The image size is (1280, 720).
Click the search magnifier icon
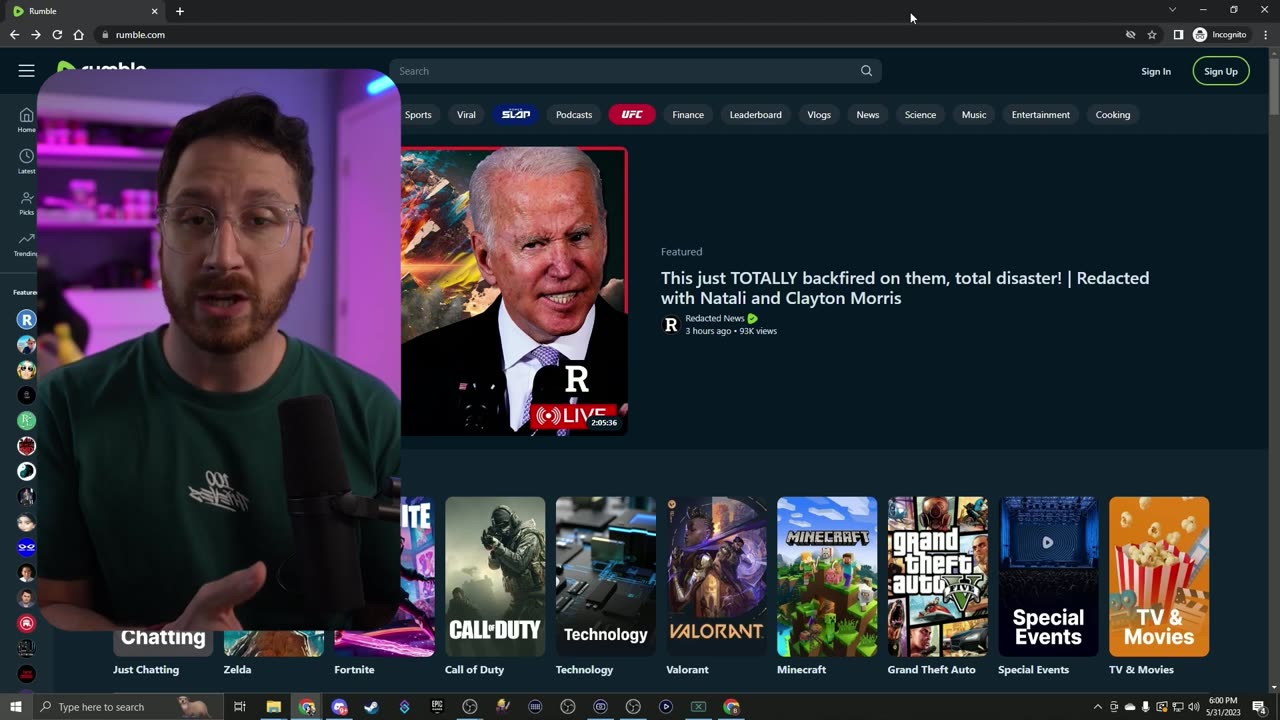[x=866, y=71]
